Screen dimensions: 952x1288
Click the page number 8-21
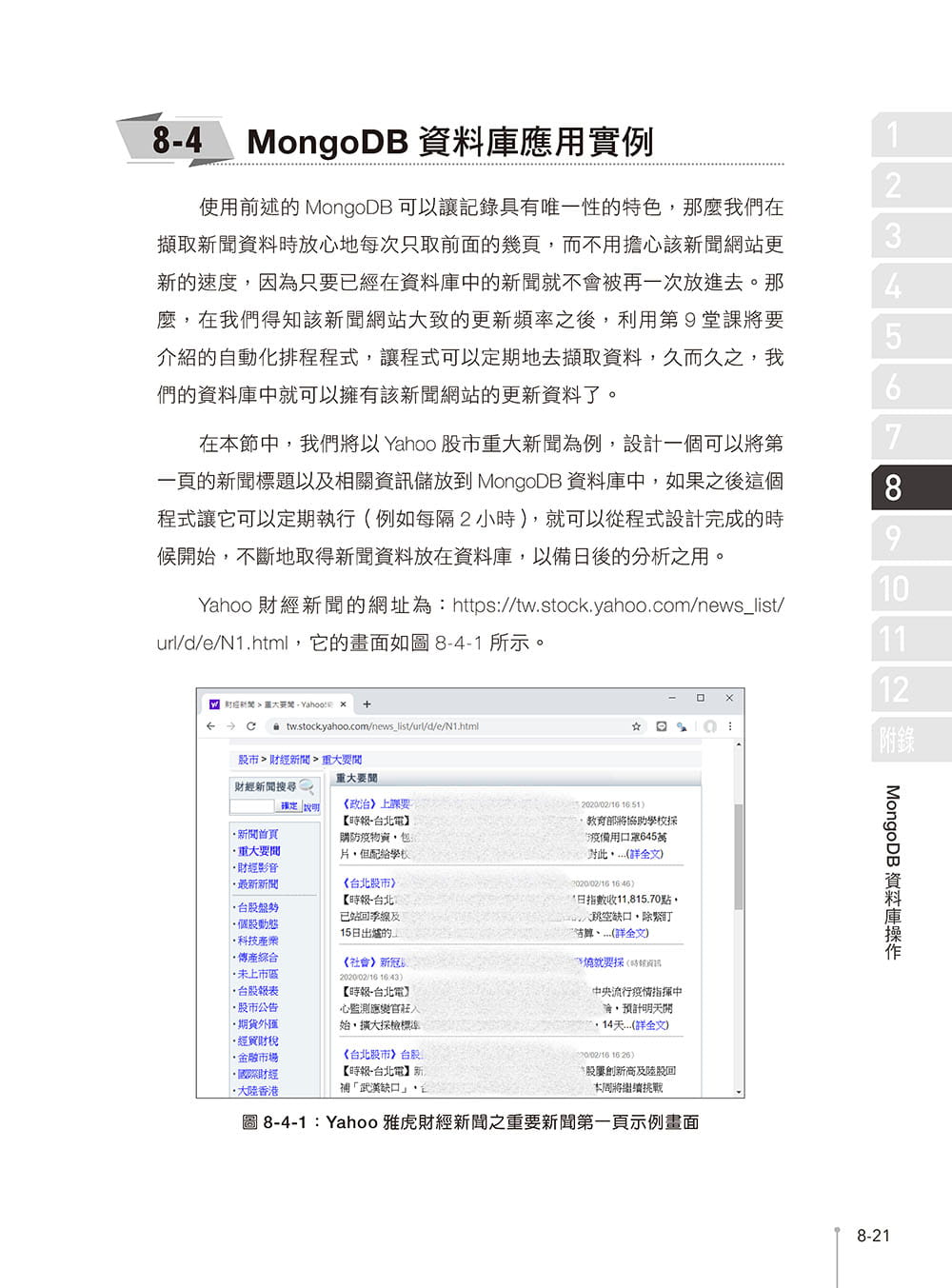point(873,1236)
